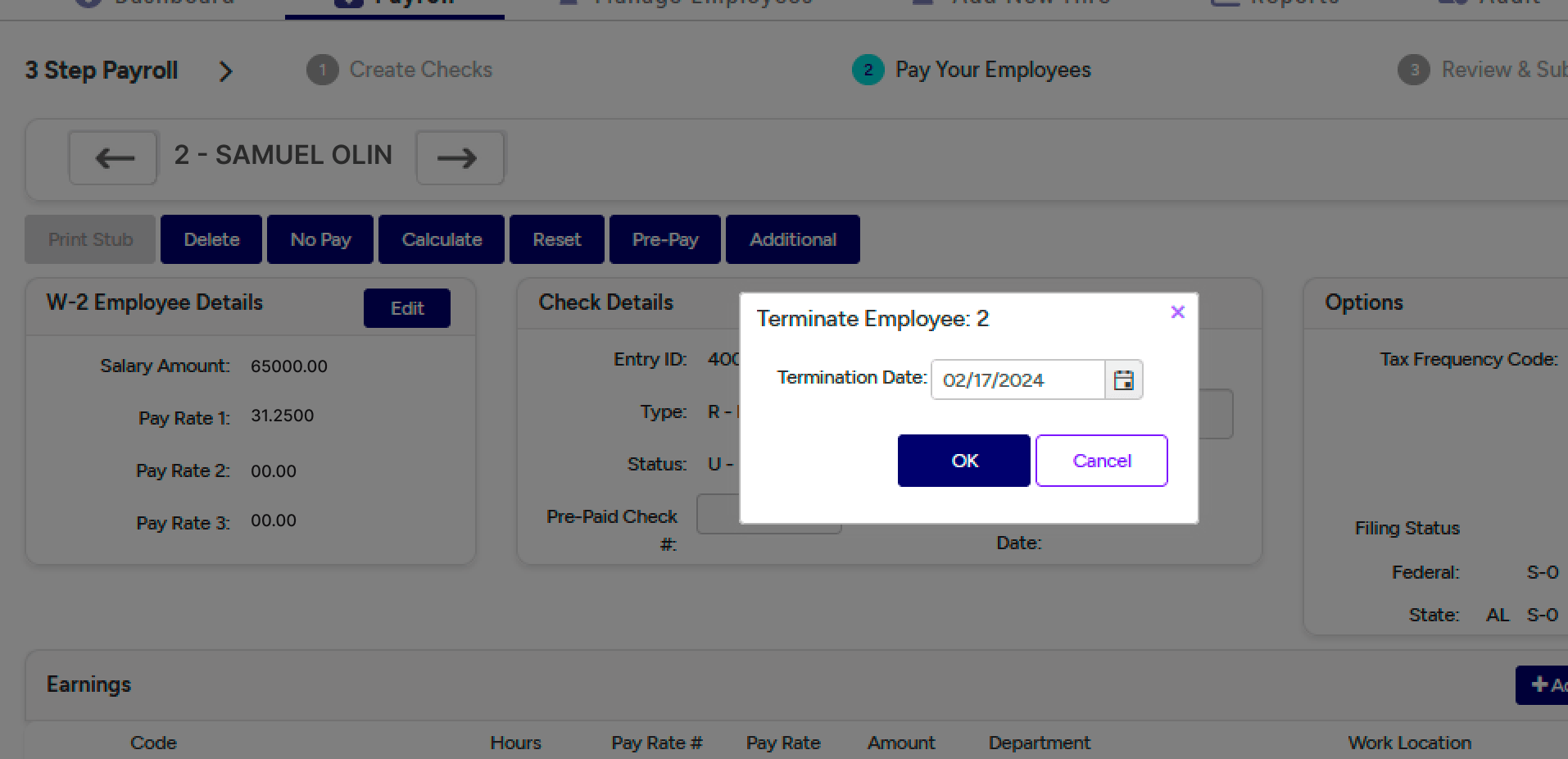Image resolution: width=1568 pixels, height=759 pixels.
Task: Click the Salary Amount value 65000.00
Action: coord(289,366)
